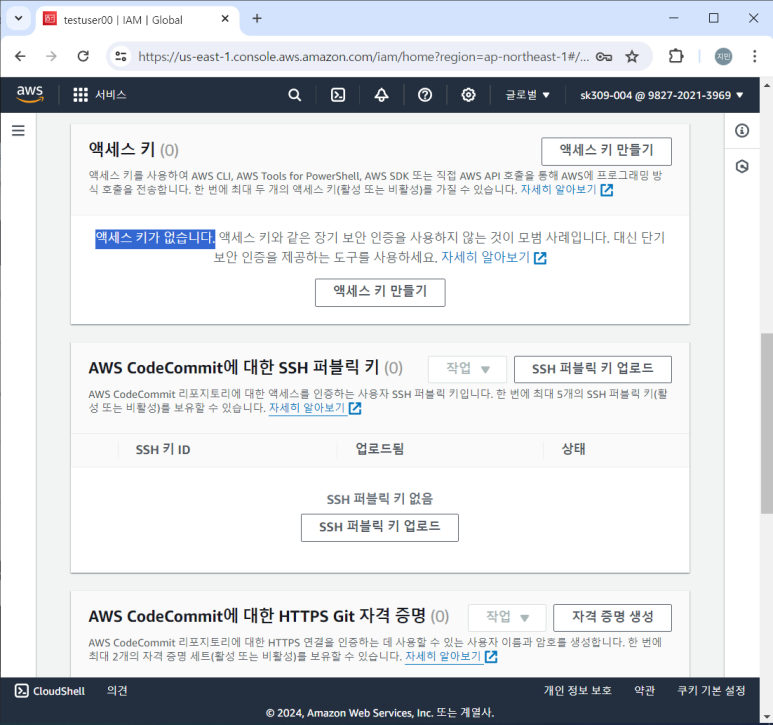Open 자세히 알아보기 link in access key description

[566, 190]
